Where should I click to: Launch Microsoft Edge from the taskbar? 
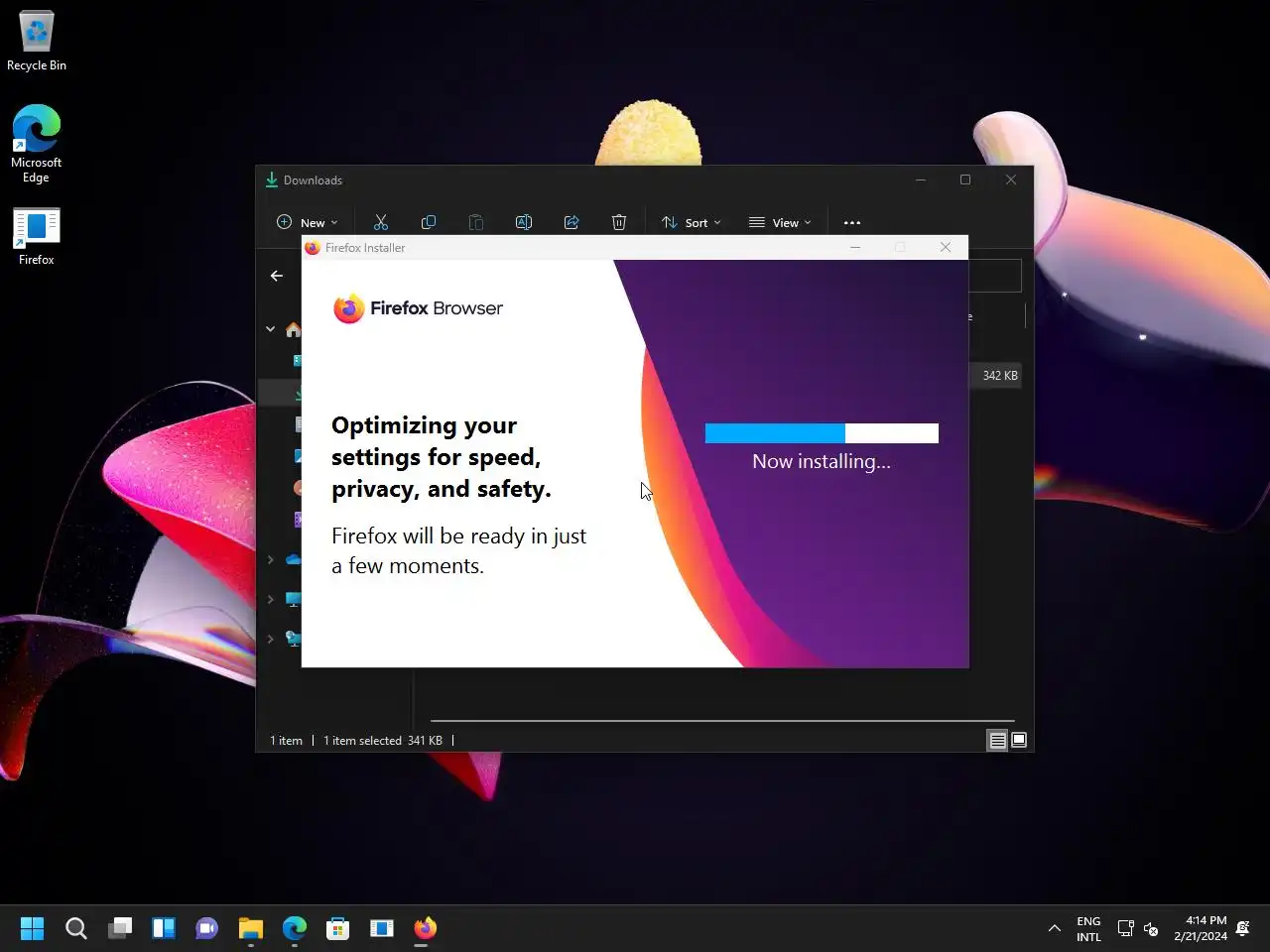pyautogui.click(x=295, y=928)
